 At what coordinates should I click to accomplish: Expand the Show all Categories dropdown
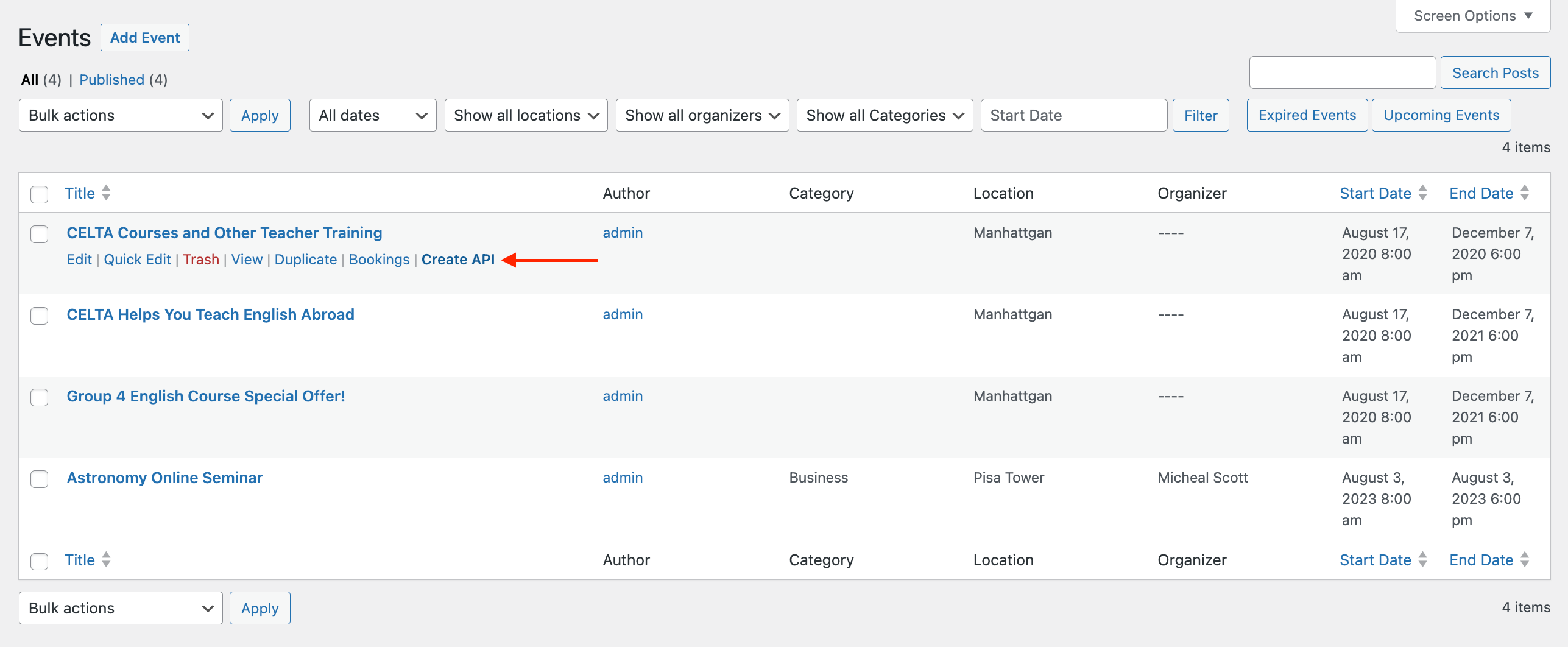pos(884,115)
